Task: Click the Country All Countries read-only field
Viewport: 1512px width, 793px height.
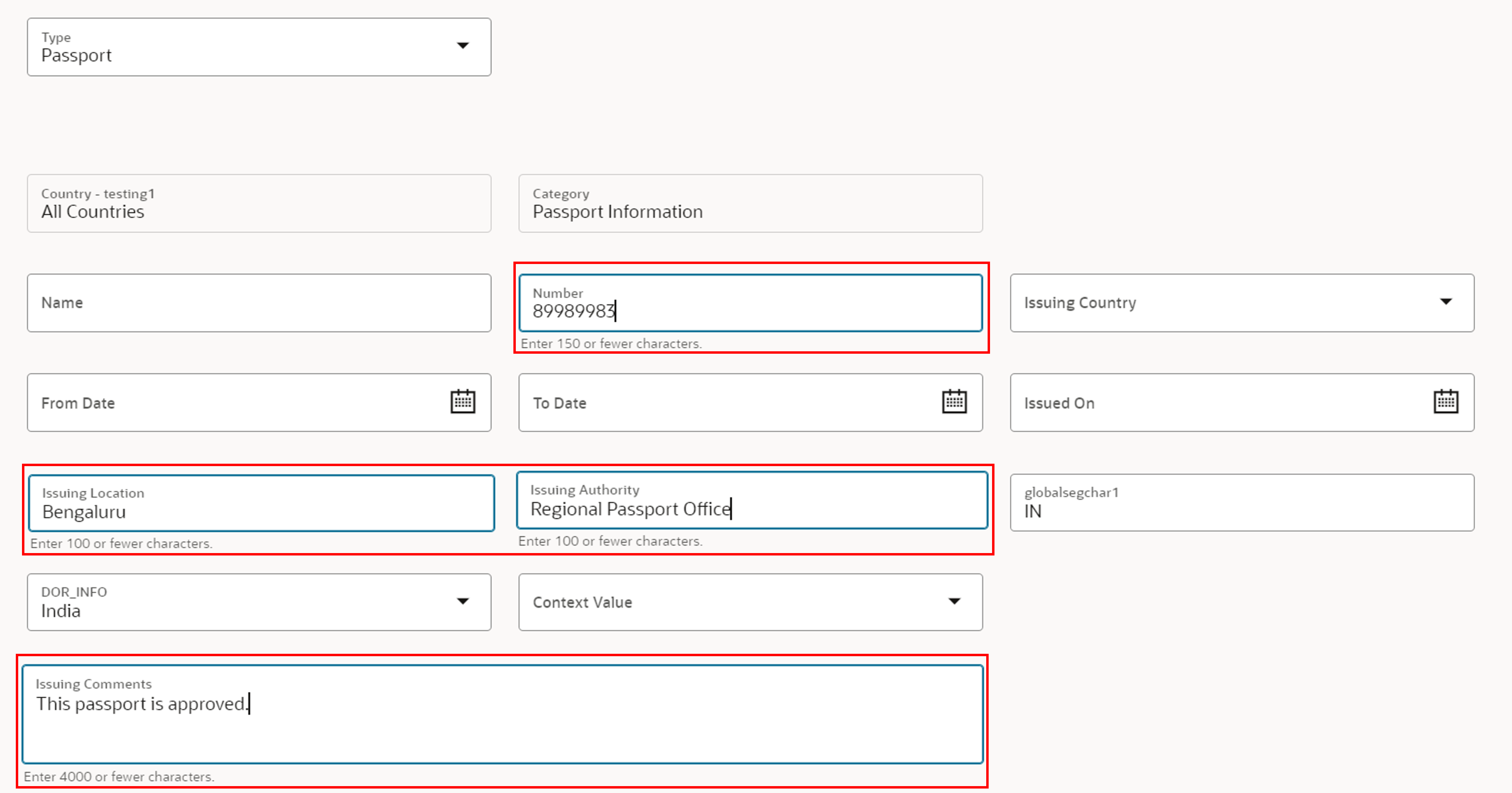Action: [258, 204]
